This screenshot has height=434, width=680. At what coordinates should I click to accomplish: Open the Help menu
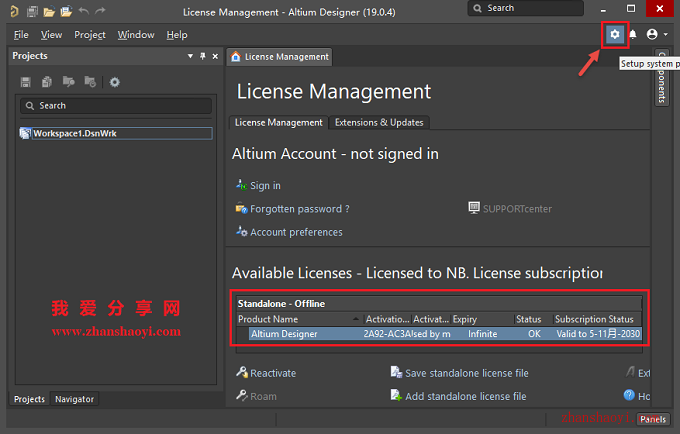click(177, 35)
